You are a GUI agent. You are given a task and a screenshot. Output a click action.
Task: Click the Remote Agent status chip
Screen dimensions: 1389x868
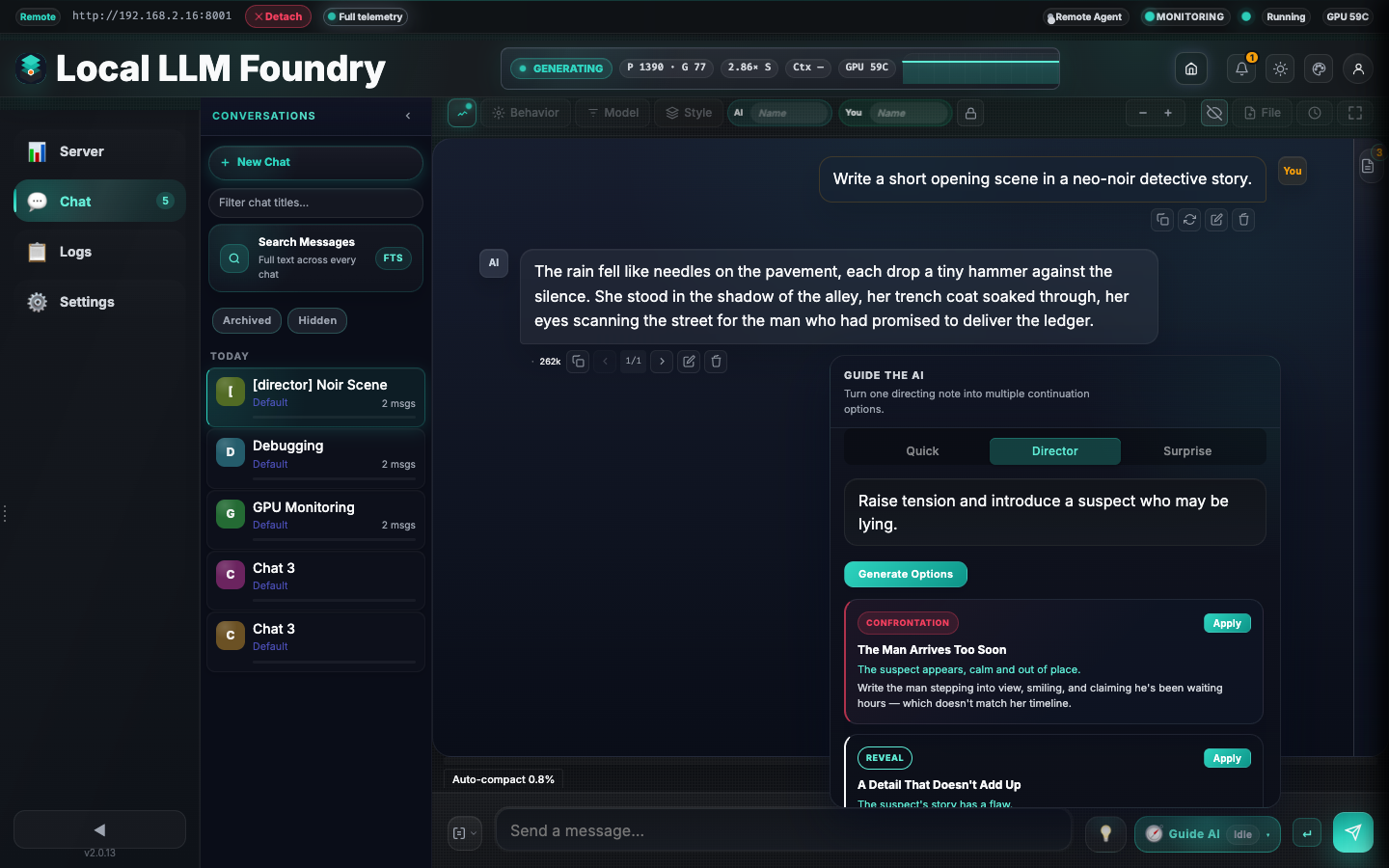click(x=1085, y=16)
